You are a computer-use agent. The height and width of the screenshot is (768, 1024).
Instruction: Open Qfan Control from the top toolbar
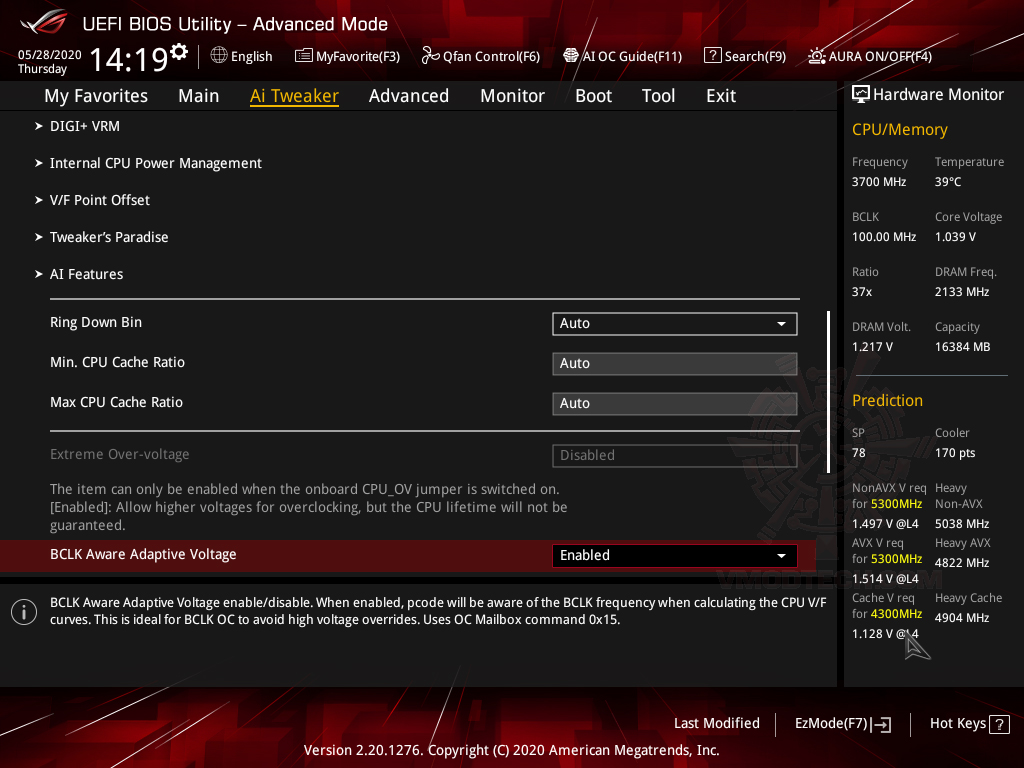pos(480,56)
